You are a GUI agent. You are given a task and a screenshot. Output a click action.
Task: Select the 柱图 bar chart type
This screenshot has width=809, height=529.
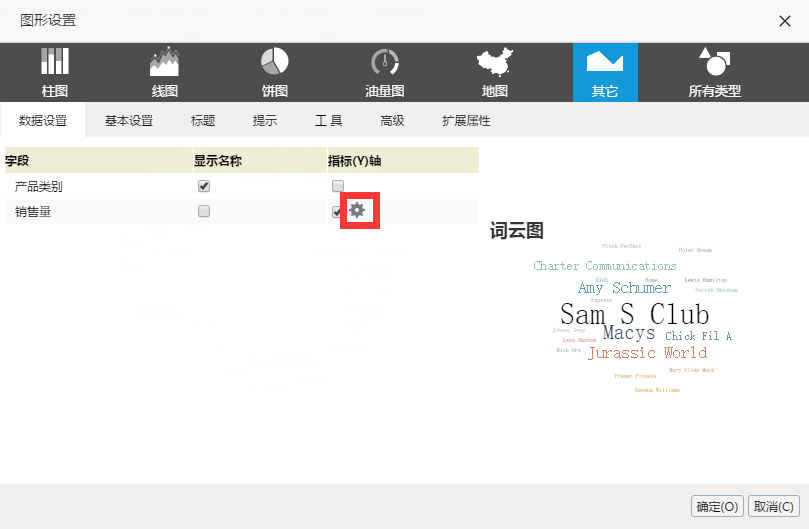(55, 72)
